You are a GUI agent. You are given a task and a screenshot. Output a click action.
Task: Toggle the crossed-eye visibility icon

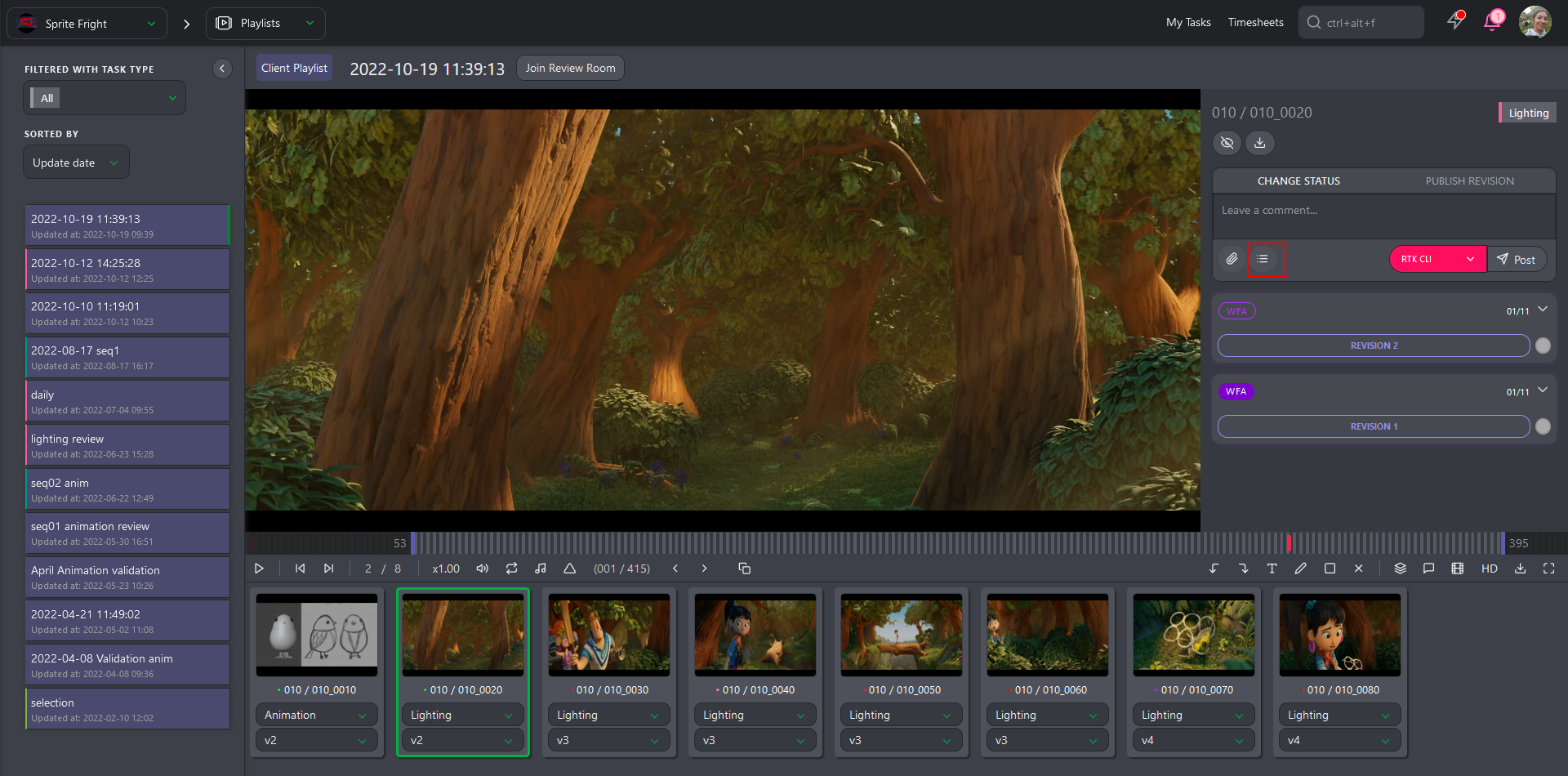[1227, 143]
